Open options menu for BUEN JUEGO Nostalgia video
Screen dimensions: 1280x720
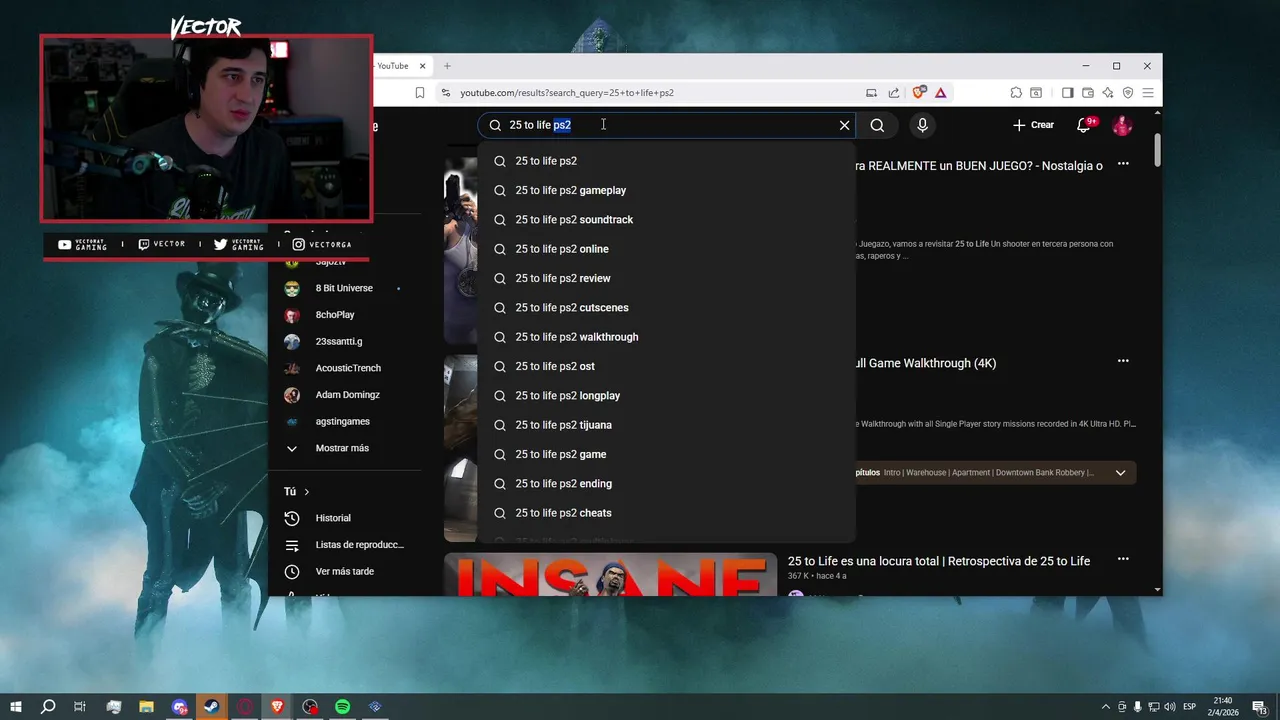pyautogui.click(x=1123, y=164)
